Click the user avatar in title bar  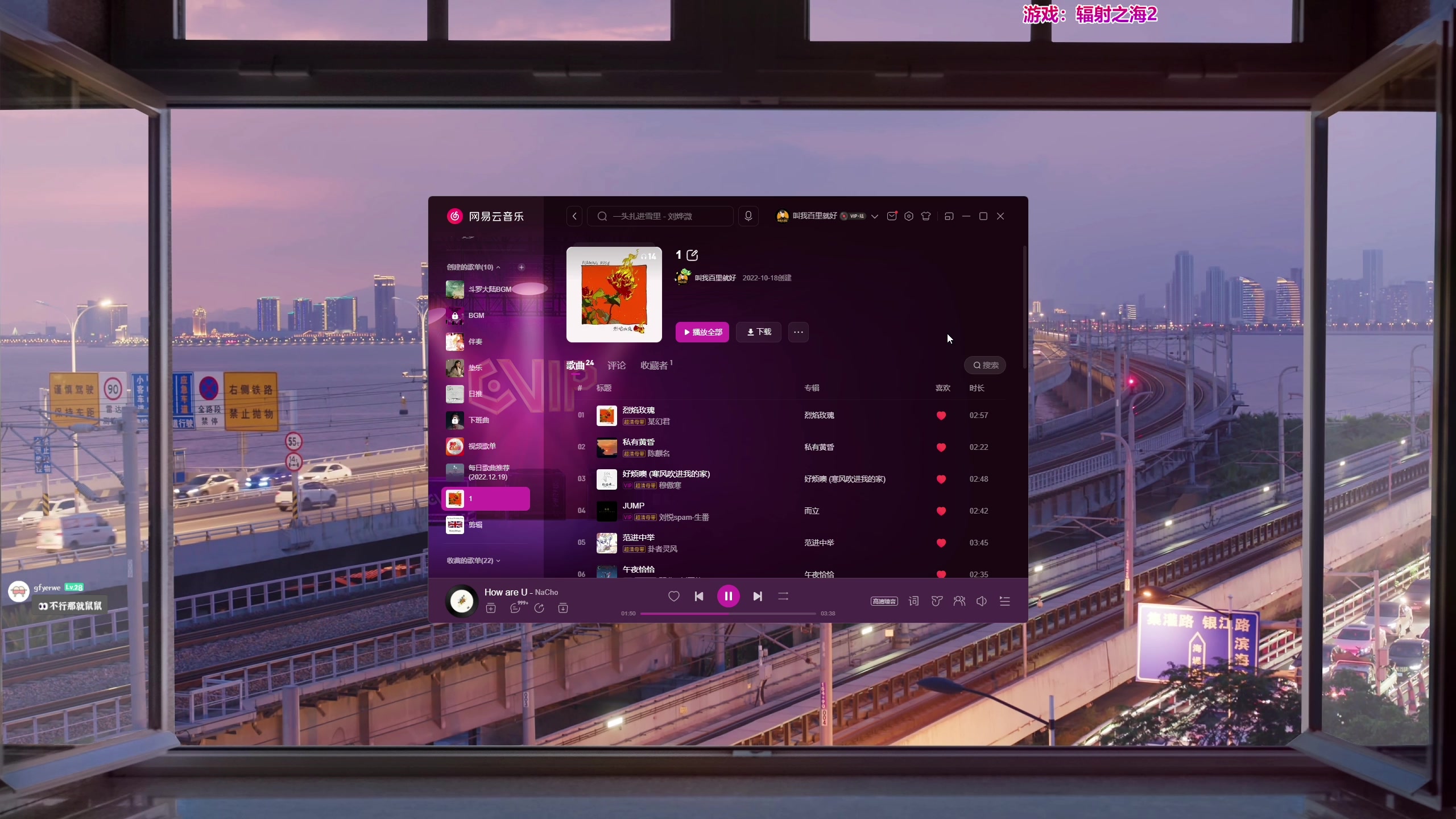[783, 216]
